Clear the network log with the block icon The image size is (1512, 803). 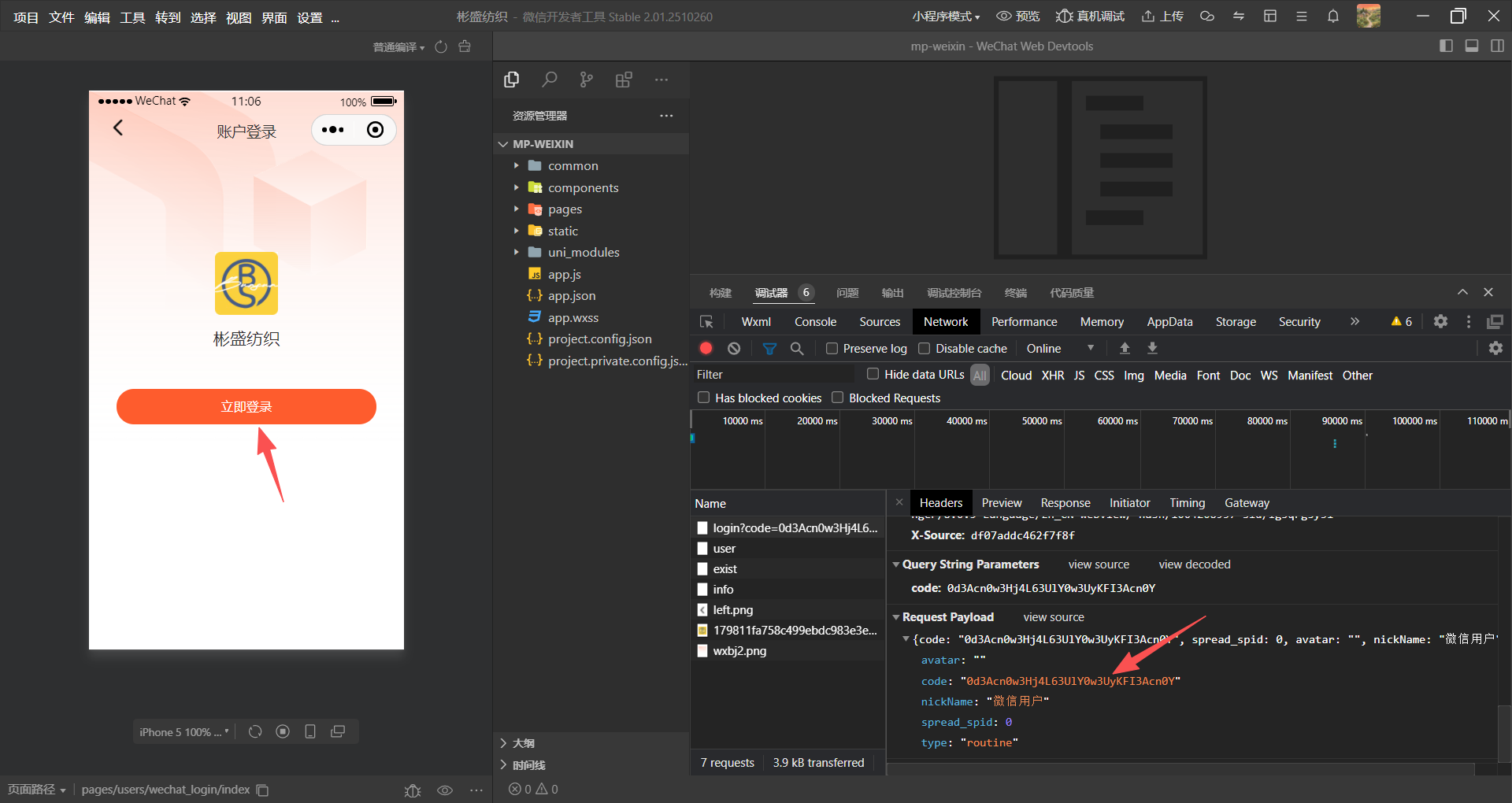734,348
